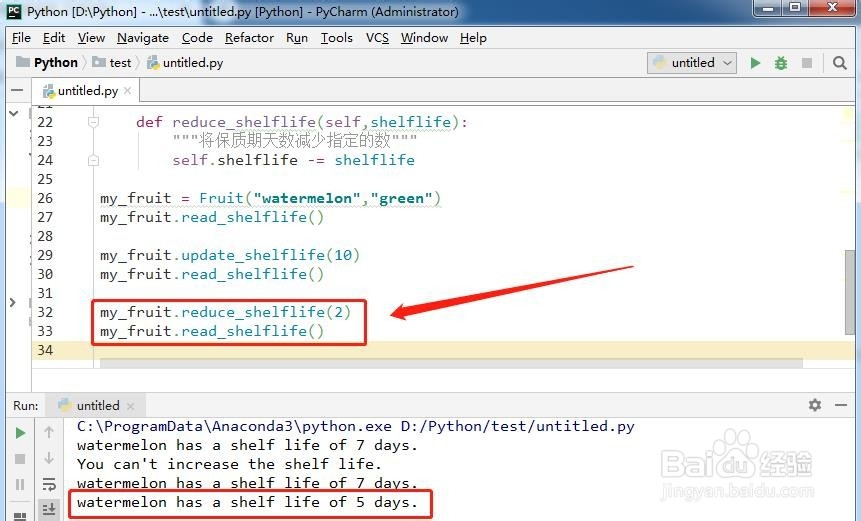Click code my_fruit.reduce_shelflife(2)
The image size is (861, 521).
[x=225, y=312]
